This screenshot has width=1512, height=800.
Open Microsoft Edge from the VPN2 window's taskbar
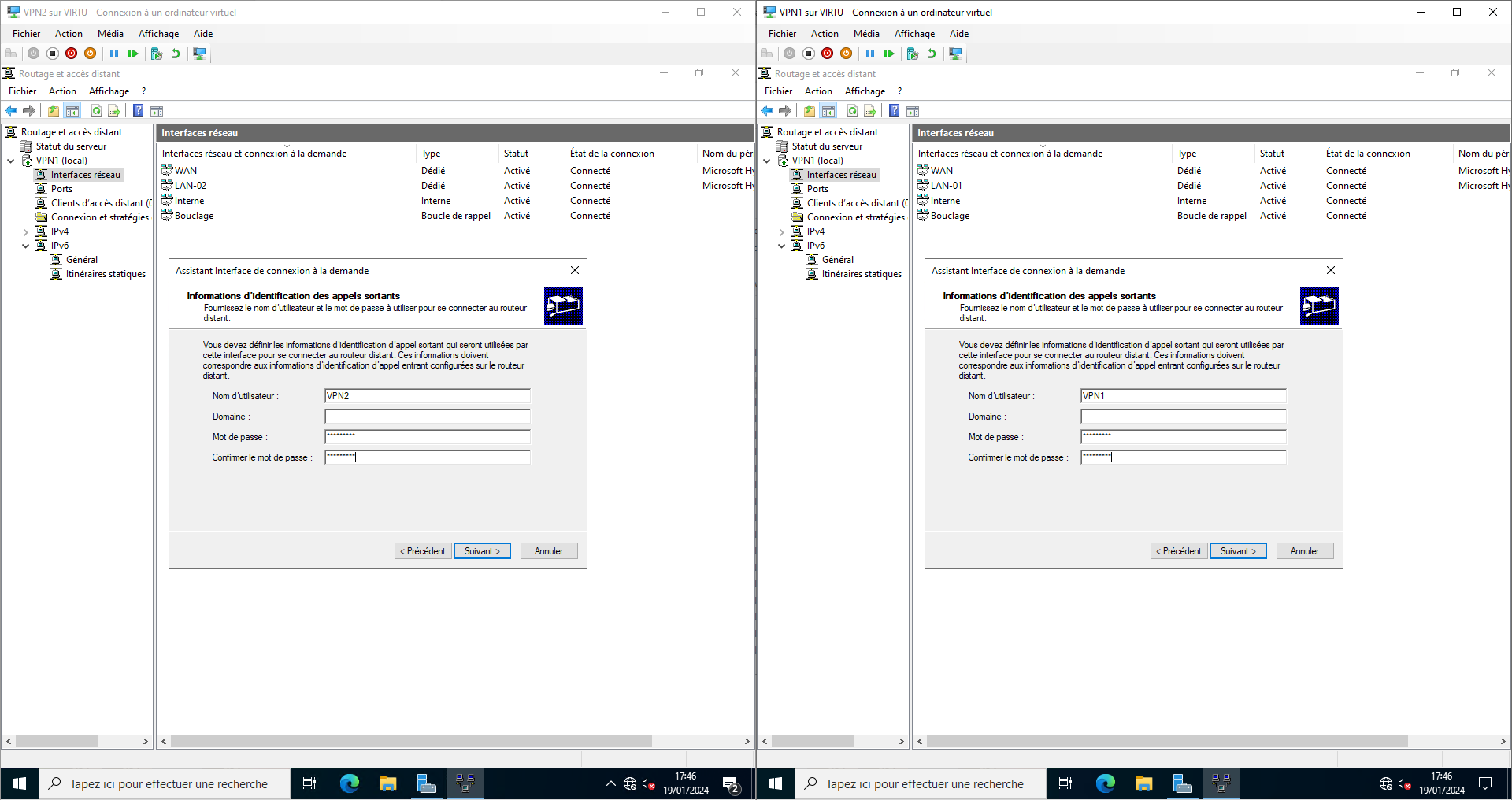tap(349, 783)
